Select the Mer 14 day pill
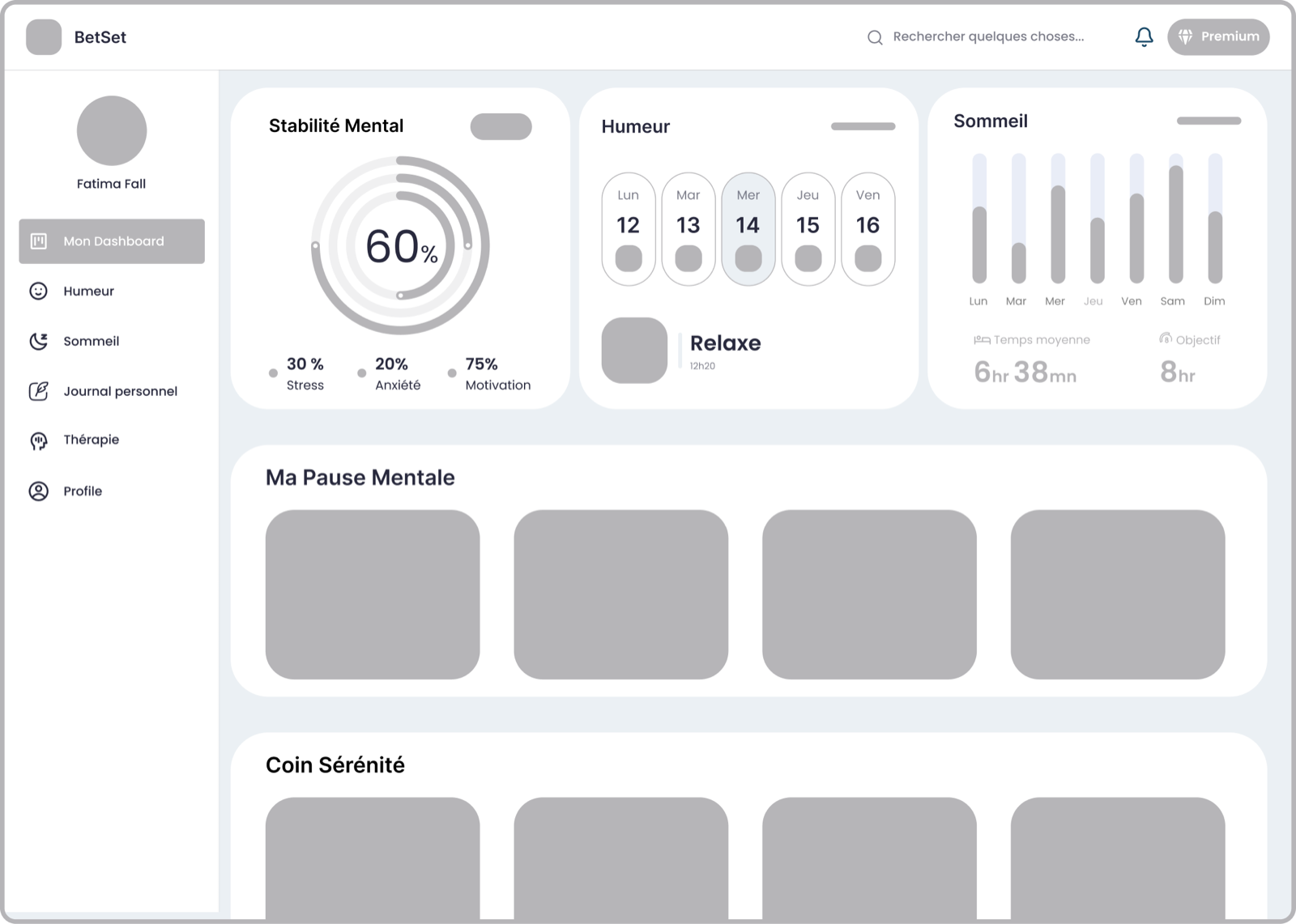This screenshot has height=924, width=1296. [748, 229]
